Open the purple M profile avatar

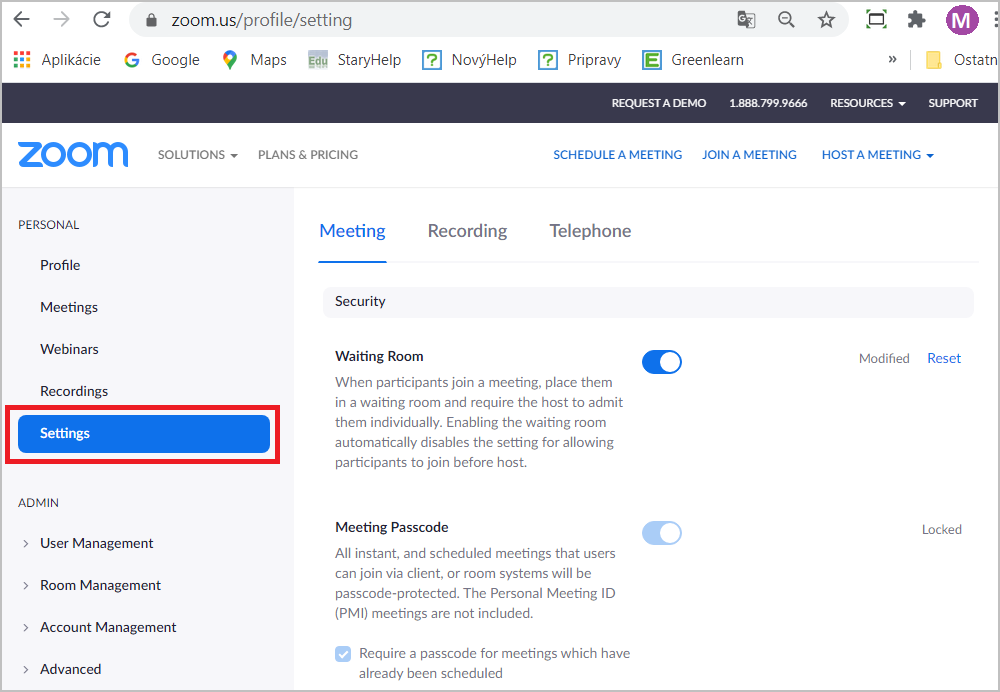click(x=962, y=20)
